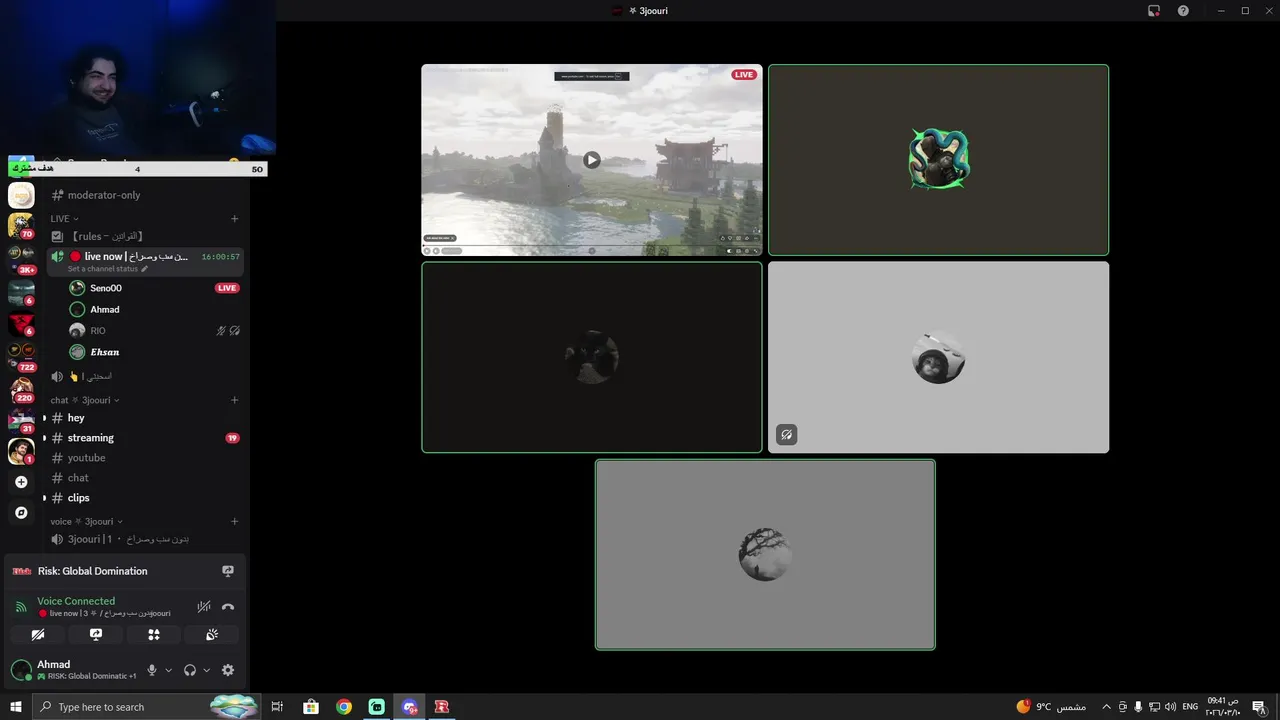Open the youtube text channel
This screenshot has width=1280, height=720.
tap(146, 458)
